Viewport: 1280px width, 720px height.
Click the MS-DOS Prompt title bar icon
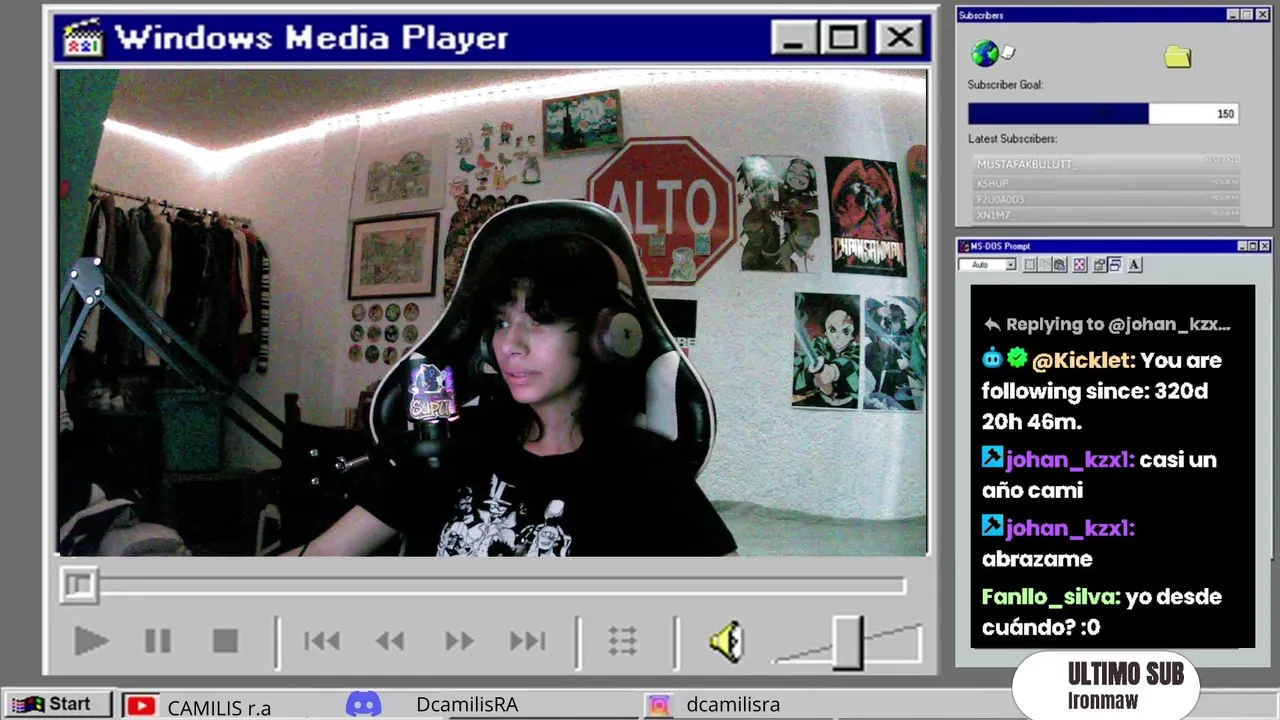click(x=964, y=246)
